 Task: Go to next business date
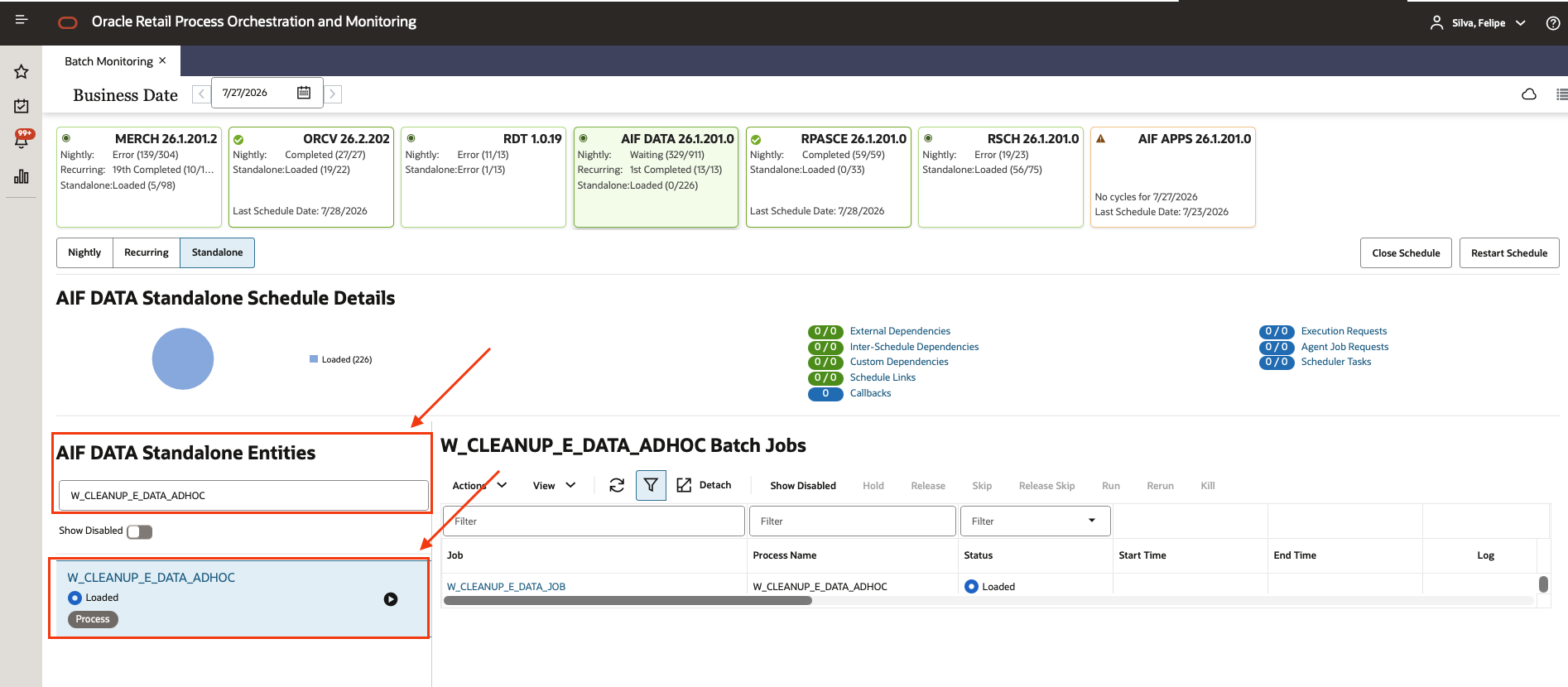point(333,94)
